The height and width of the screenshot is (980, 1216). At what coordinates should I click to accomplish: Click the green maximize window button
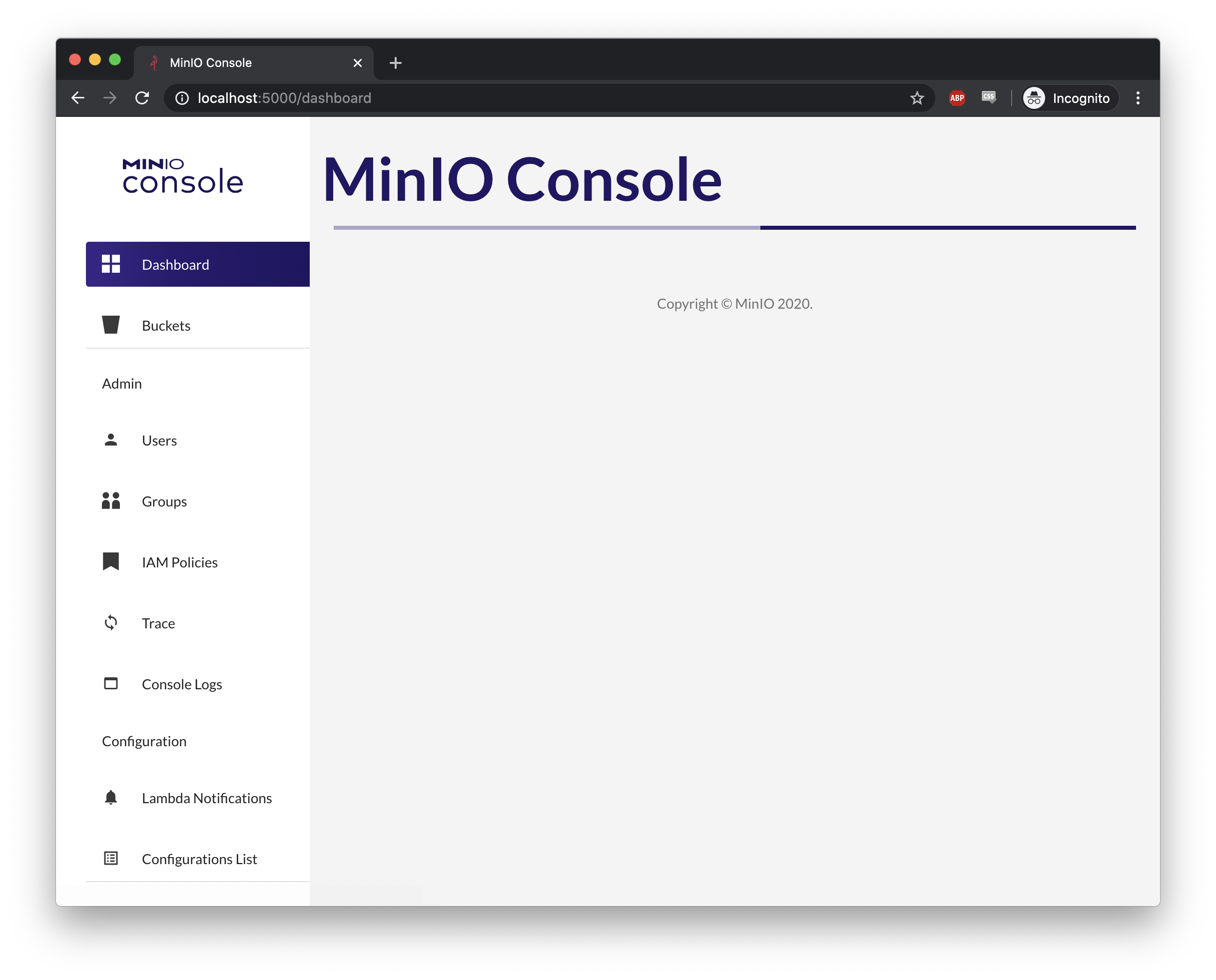click(114, 59)
